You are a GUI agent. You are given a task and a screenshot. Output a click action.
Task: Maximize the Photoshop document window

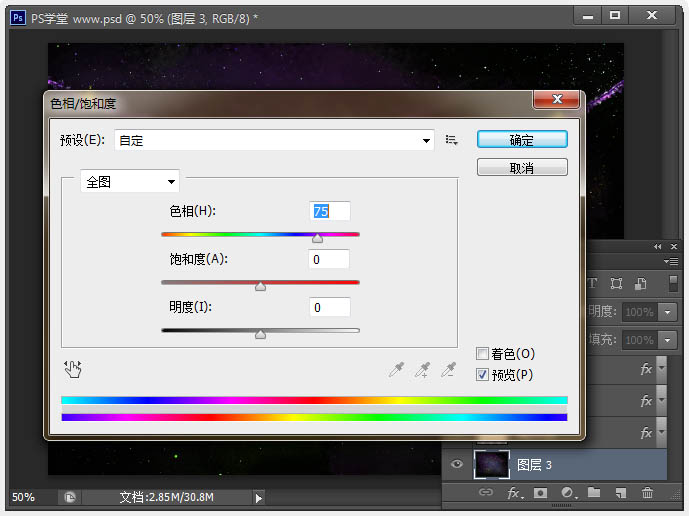(x=615, y=15)
